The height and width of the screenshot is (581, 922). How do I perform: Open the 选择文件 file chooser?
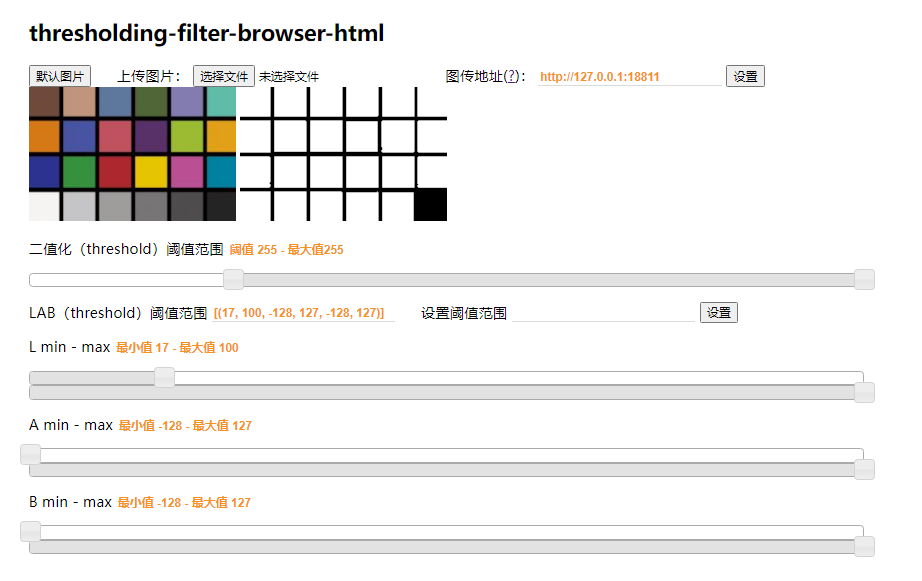point(224,76)
